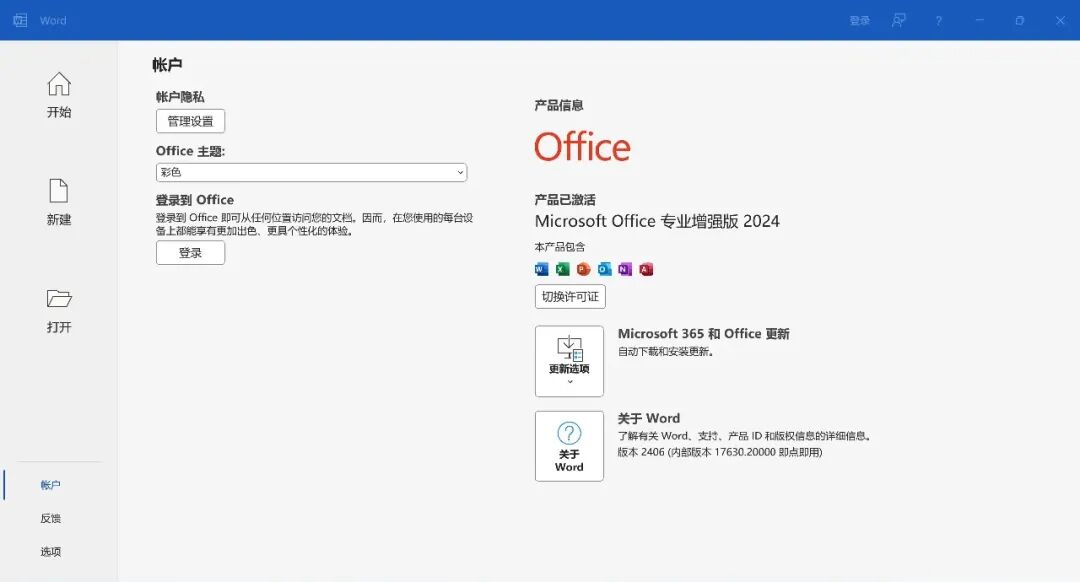Open the 选项 sidebar item

50,551
